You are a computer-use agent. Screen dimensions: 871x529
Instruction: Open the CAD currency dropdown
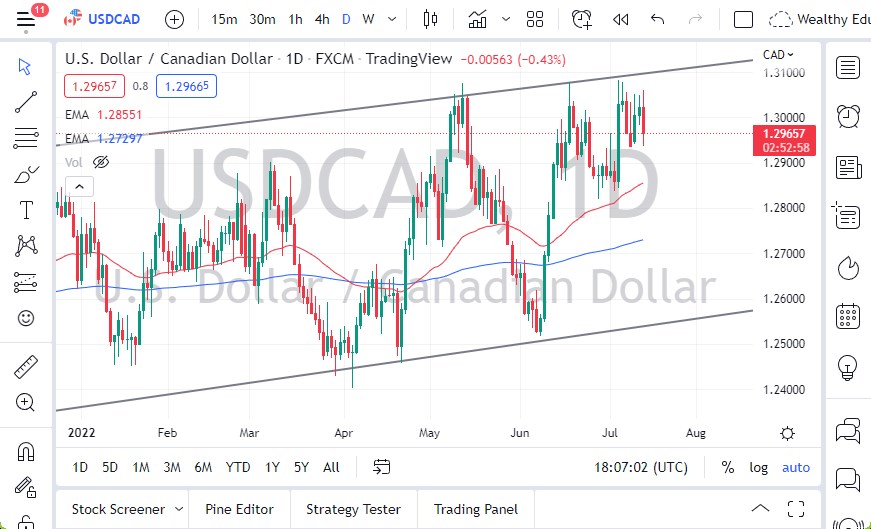click(778, 54)
